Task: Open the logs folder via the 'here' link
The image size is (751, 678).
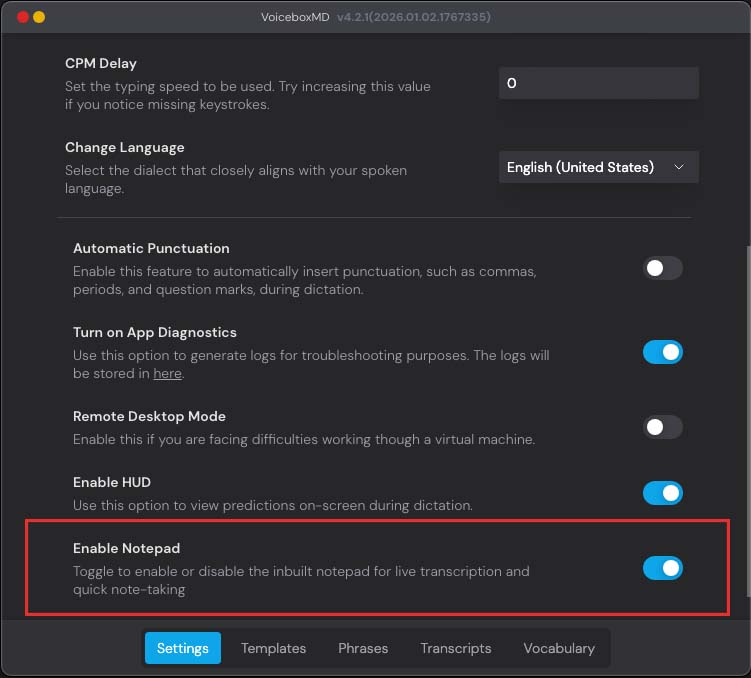Action: (x=167, y=374)
